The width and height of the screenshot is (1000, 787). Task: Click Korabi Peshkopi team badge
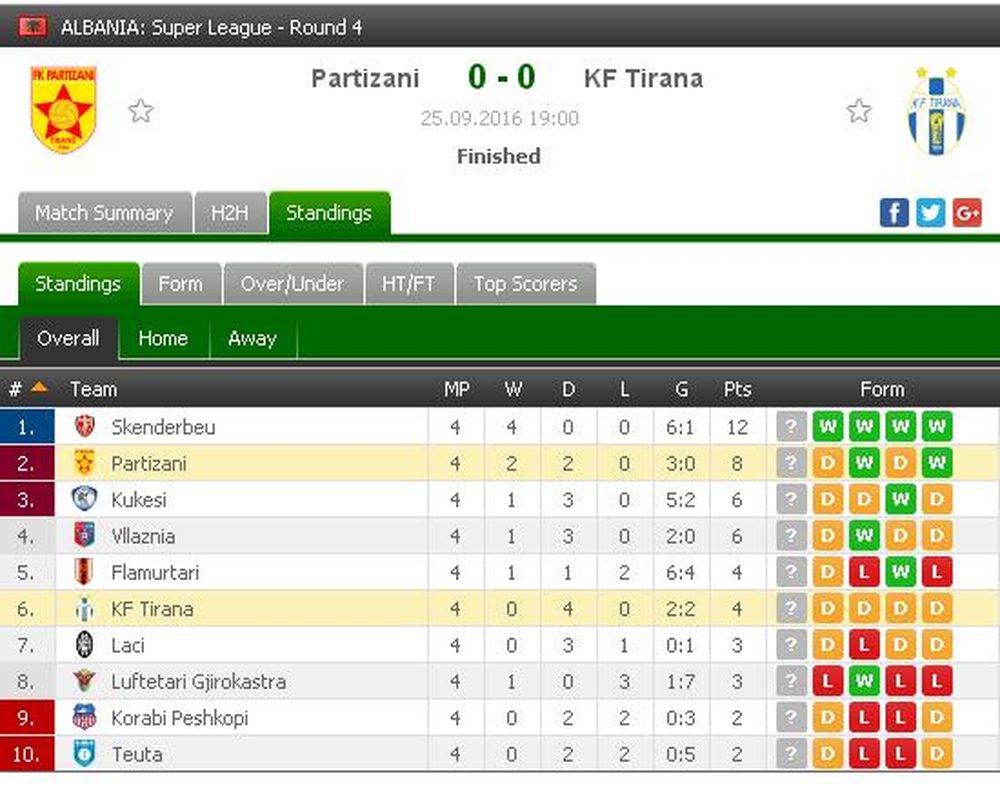[x=84, y=717]
